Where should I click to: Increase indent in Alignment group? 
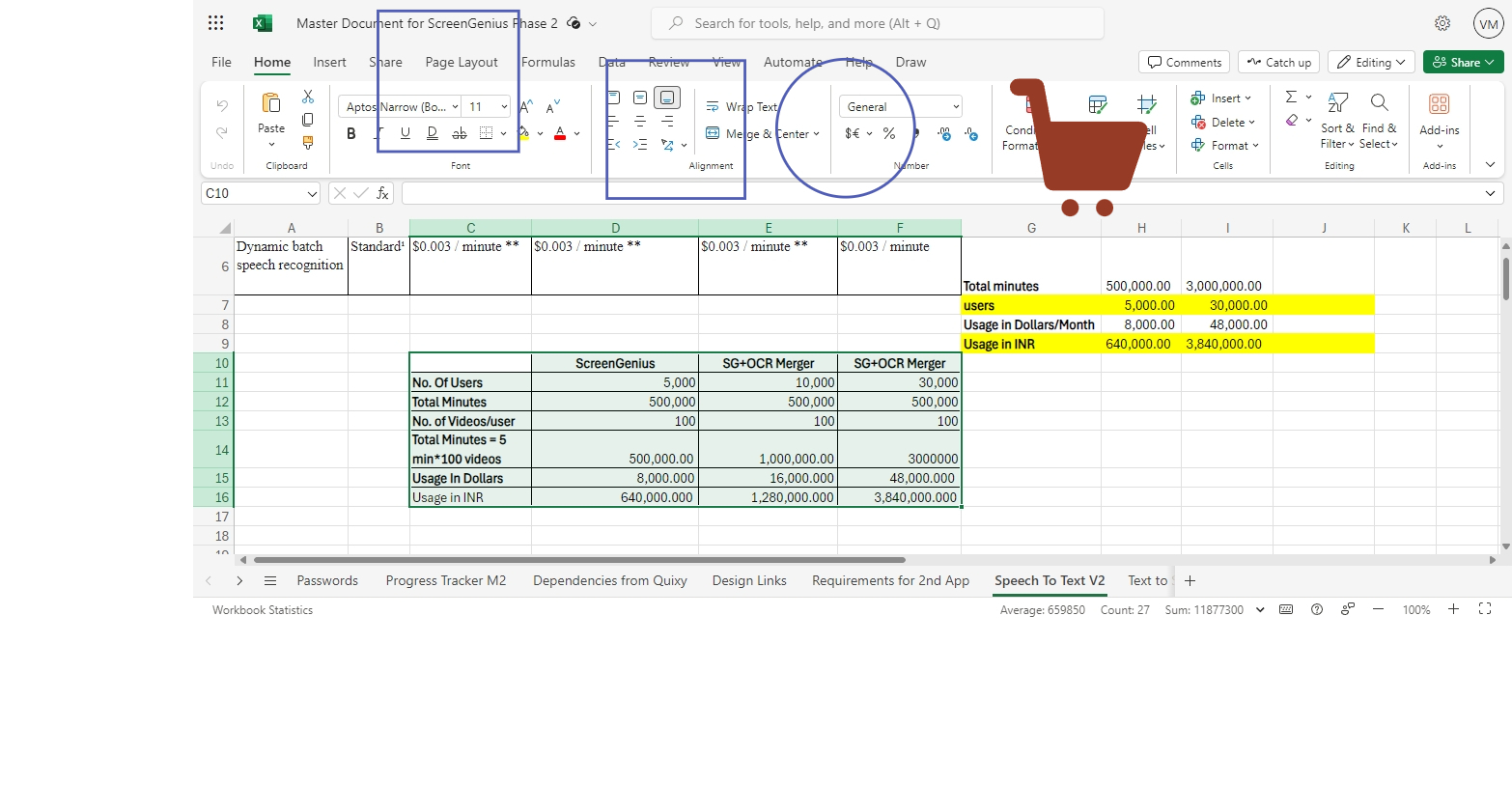[x=640, y=145]
